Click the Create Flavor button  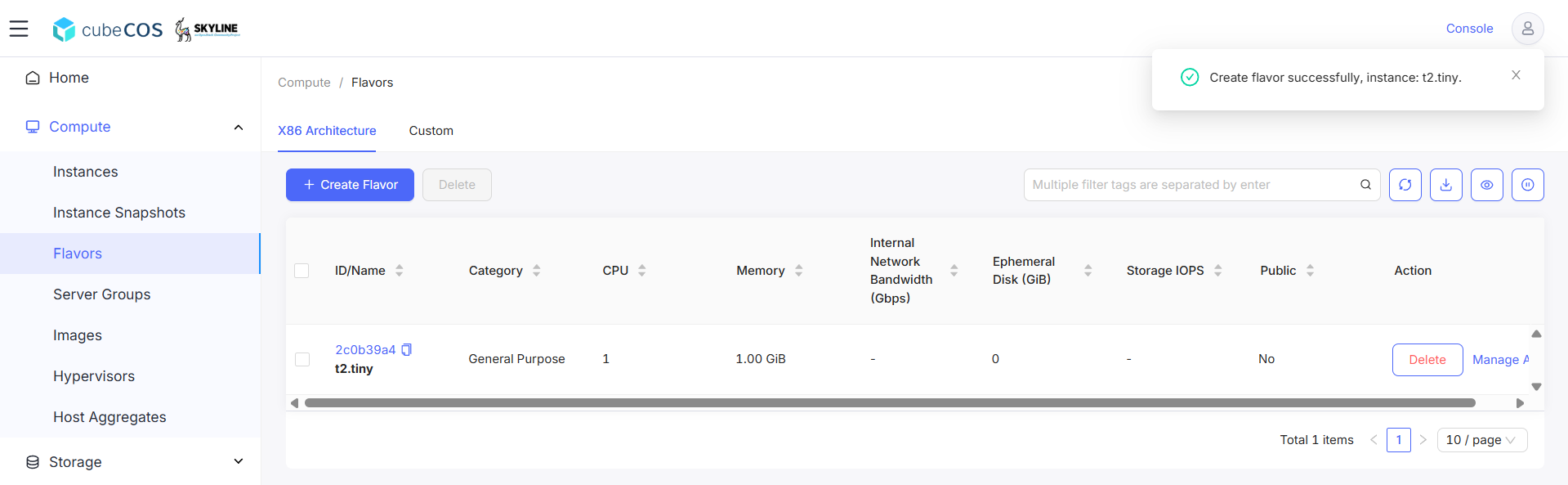[x=350, y=185]
